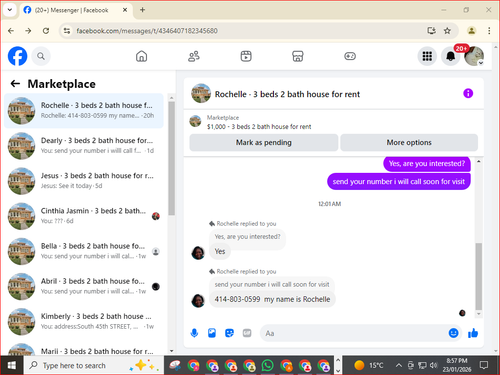Click the Windows taskbar search box
Screen dimensions: 500x375
pyautogui.click(x=93, y=365)
